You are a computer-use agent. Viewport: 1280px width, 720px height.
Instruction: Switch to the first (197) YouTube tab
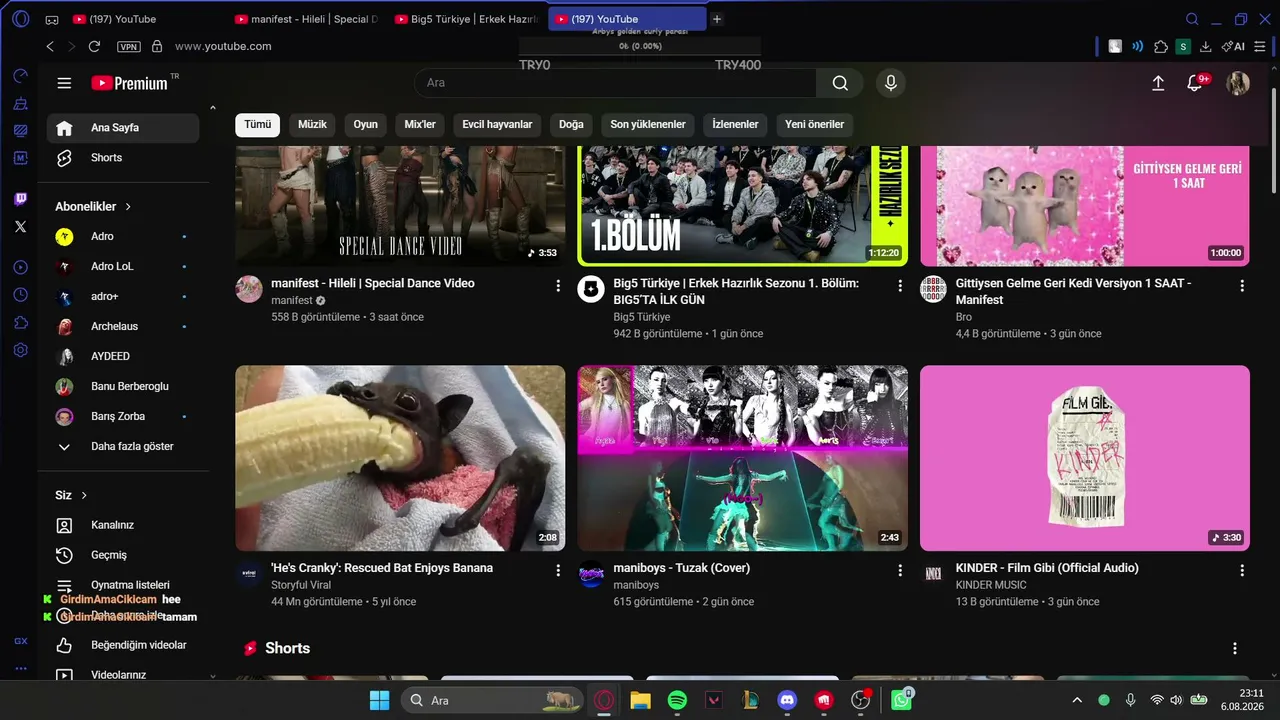147,19
